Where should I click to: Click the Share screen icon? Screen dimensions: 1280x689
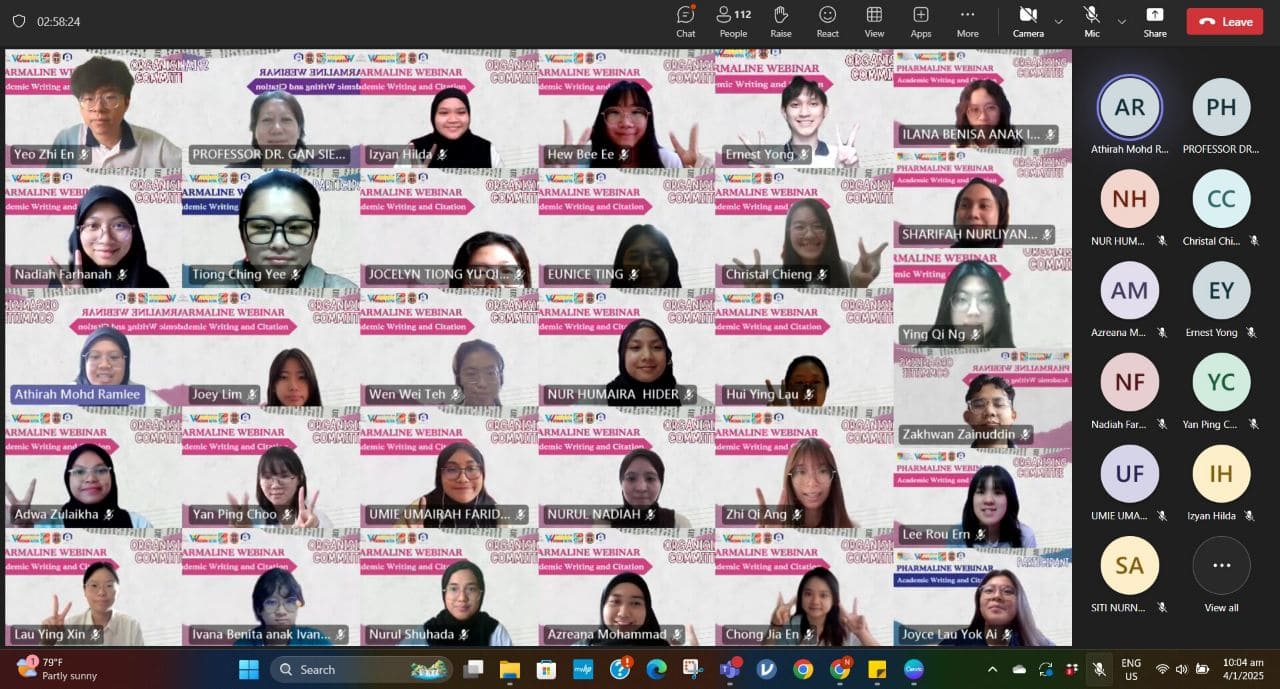[x=1155, y=21]
